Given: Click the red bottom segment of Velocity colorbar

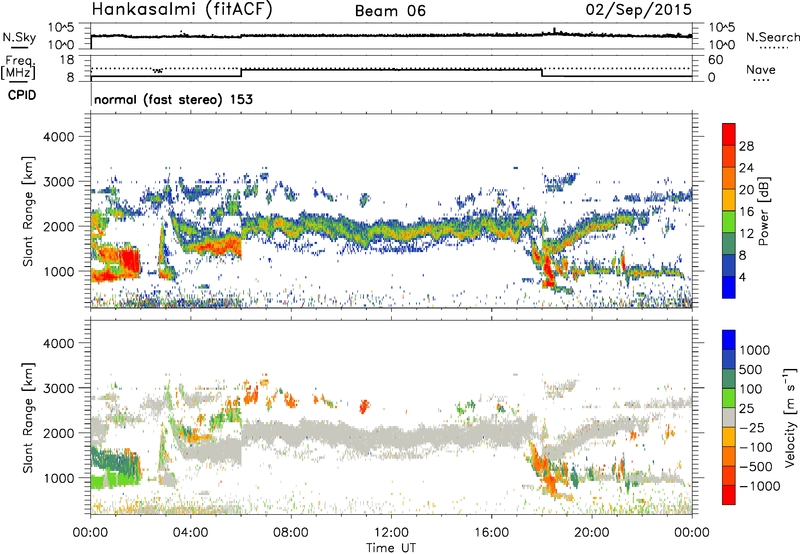Looking at the screenshot, I should (729, 495).
